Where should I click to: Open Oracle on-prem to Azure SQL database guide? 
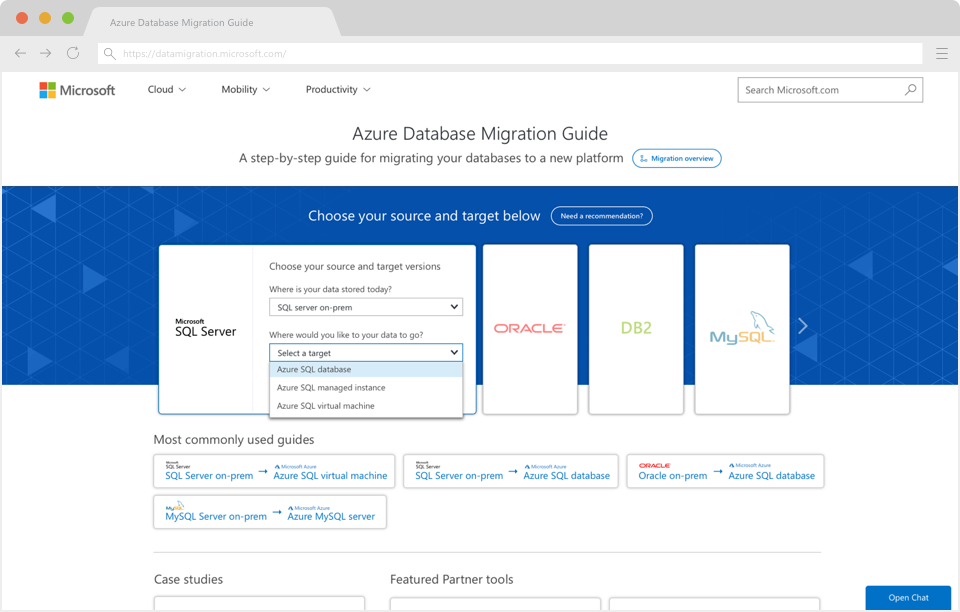point(726,471)
